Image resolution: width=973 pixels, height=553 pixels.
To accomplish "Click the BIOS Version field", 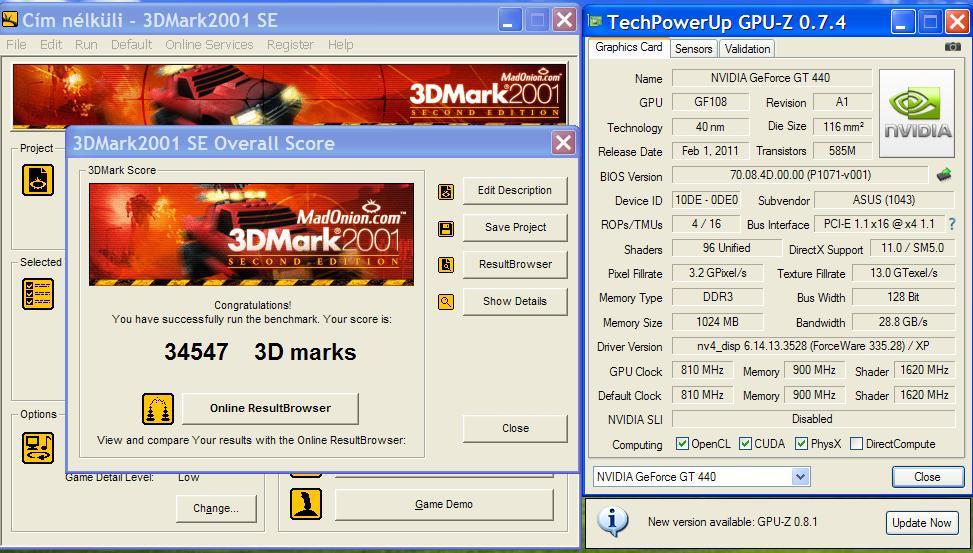I will tap(800, 175).
